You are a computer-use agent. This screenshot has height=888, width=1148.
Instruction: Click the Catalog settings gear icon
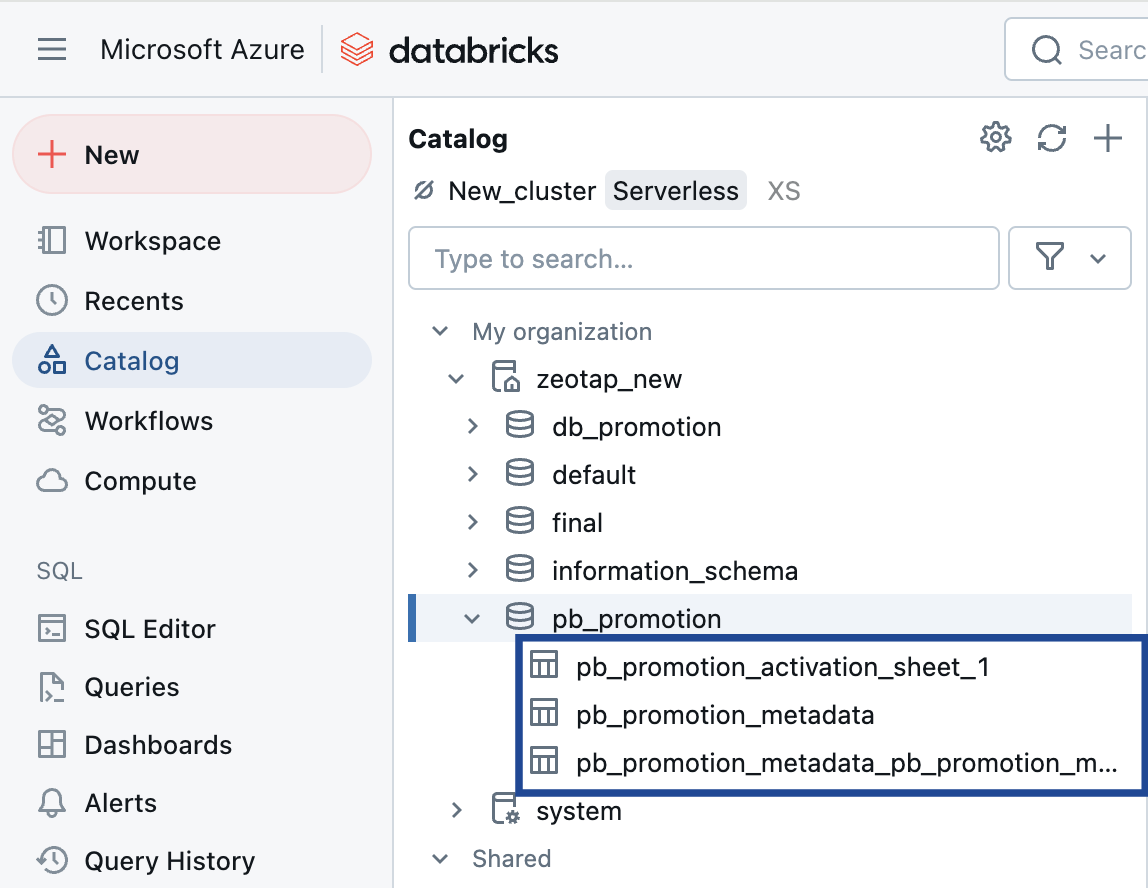pos(995,138)
